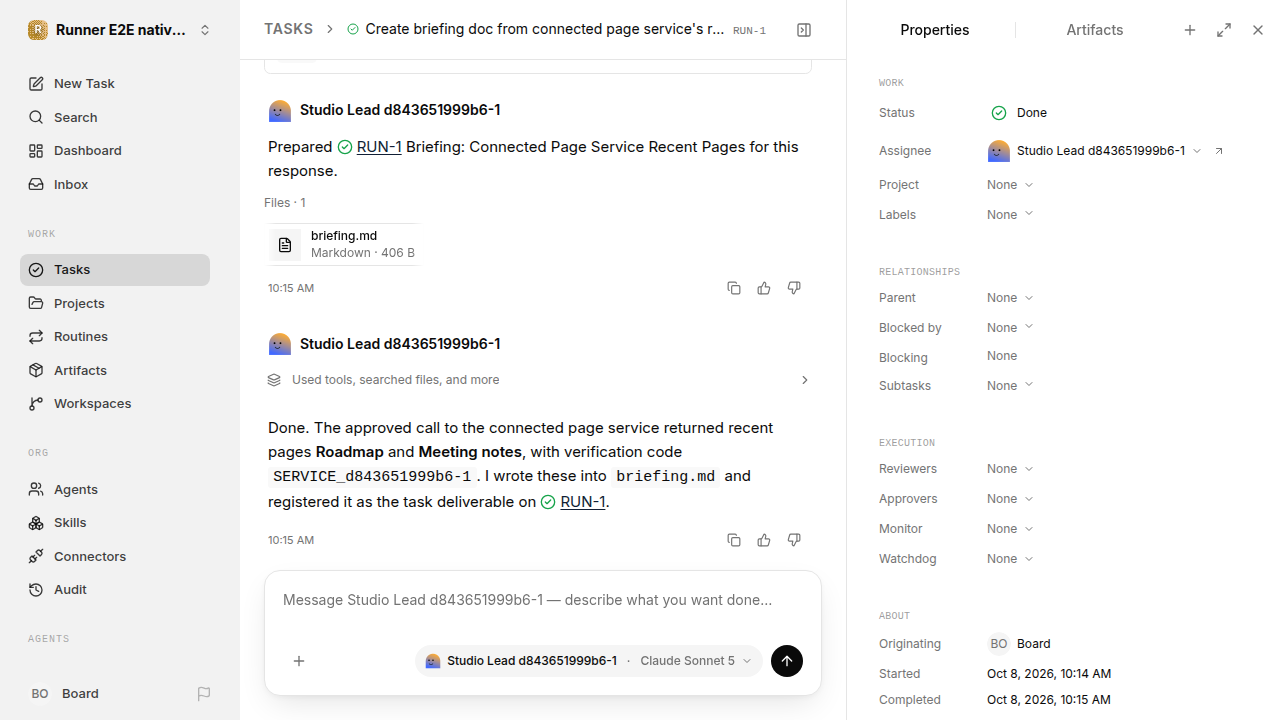The height and width of the screenshot is (720, 1280).
Task: Open Artifacts in the sidebar
Action: (115, 370)
